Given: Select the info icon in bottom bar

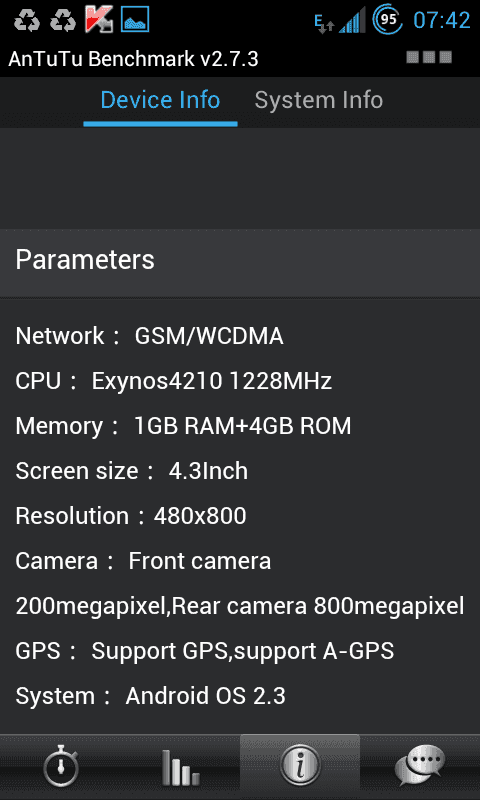Looking at the screenshot, I should click(300, 766).
